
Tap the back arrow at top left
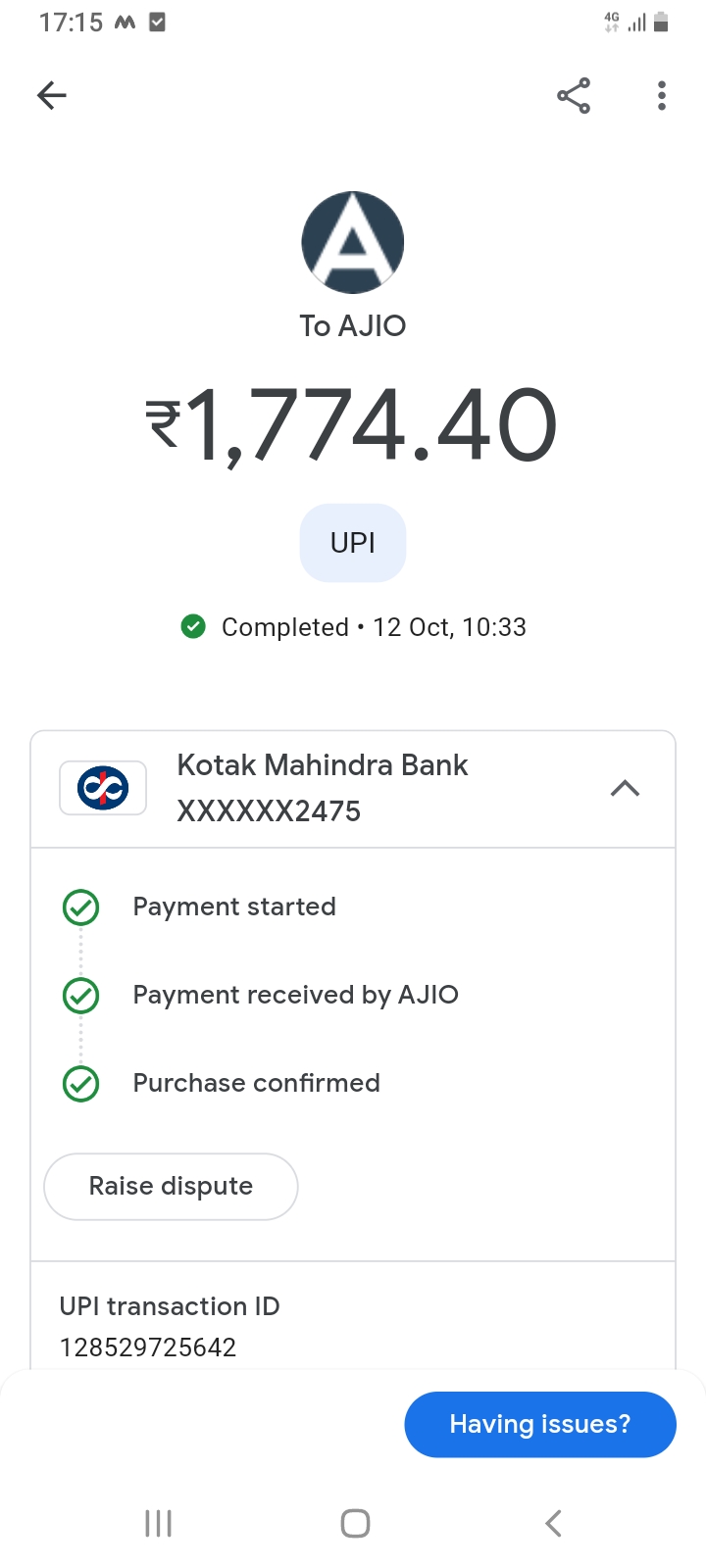52,95
